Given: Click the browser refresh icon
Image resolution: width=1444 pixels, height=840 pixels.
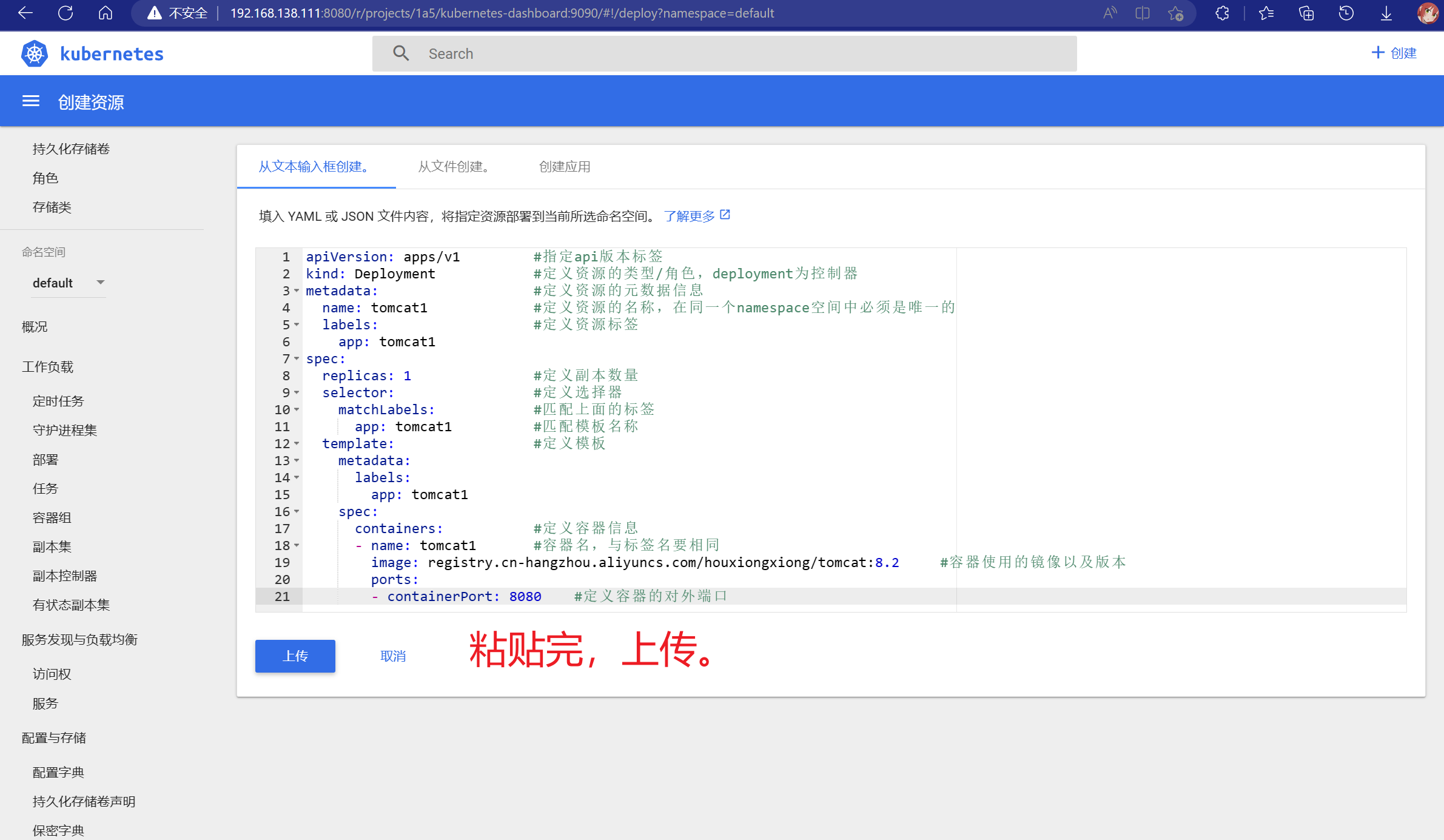Looking at the screenshot, I should click(x=65, y=13).
